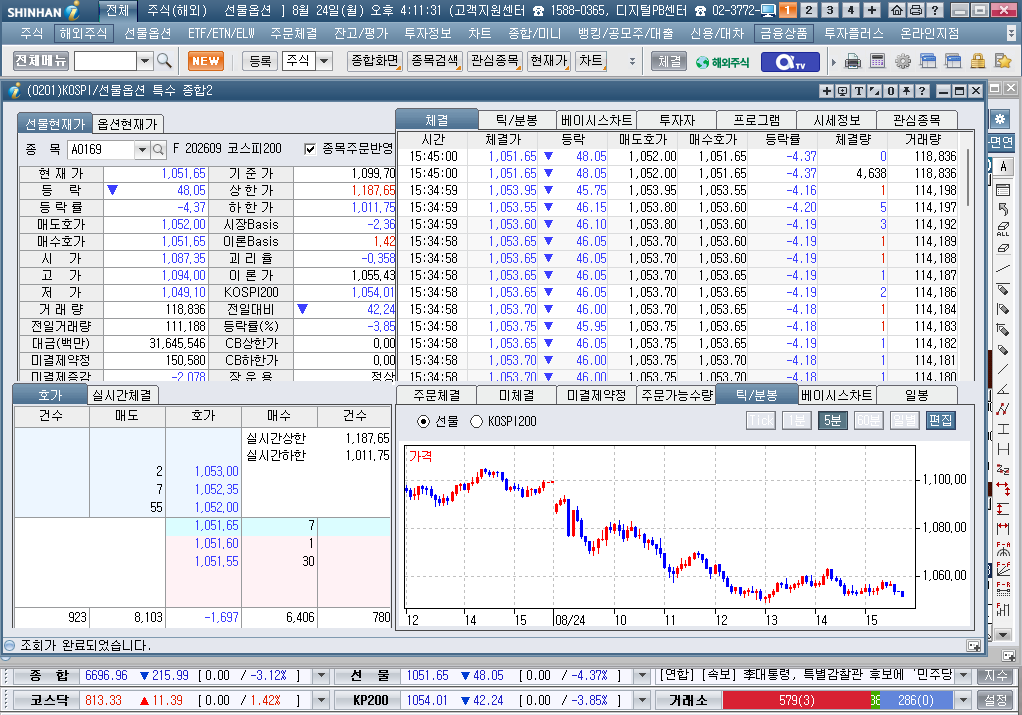This screenshot has width=1022, height=715.
Task: Open the 선물옵션 menu
Action: pos(147,33)
